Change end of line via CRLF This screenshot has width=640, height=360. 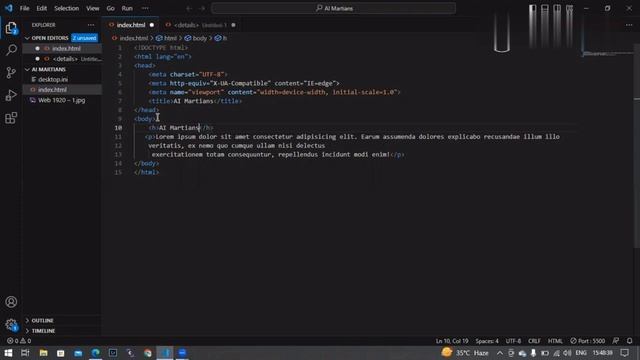click(x=534, y=341)
